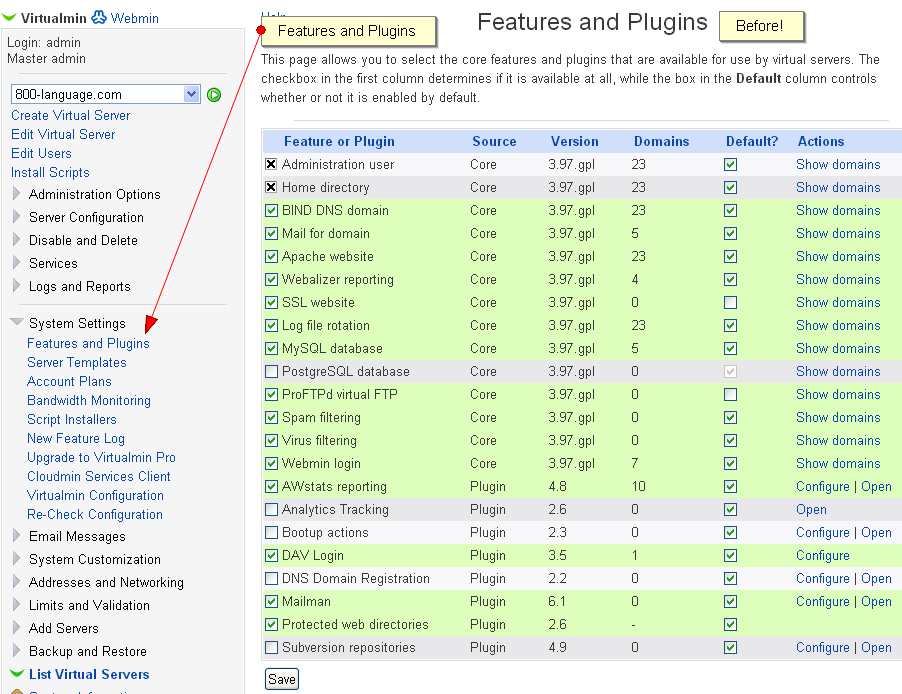The height and width of the screenshot is (694, 902).
Task: Click Upgrade to Virtualmin Pro
Action: [101, 457]
